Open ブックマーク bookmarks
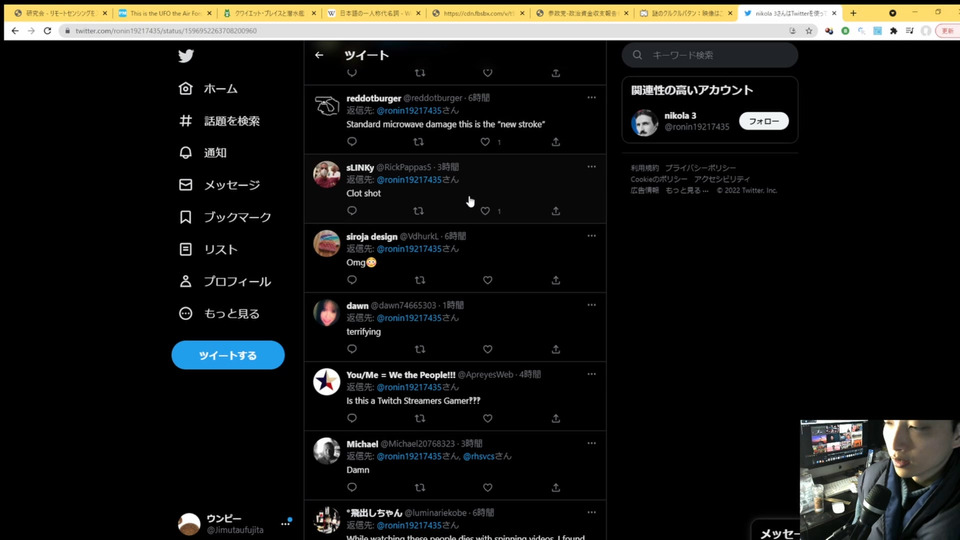Image resolution: width=960 pixels, height=540 pixels. 225,217
